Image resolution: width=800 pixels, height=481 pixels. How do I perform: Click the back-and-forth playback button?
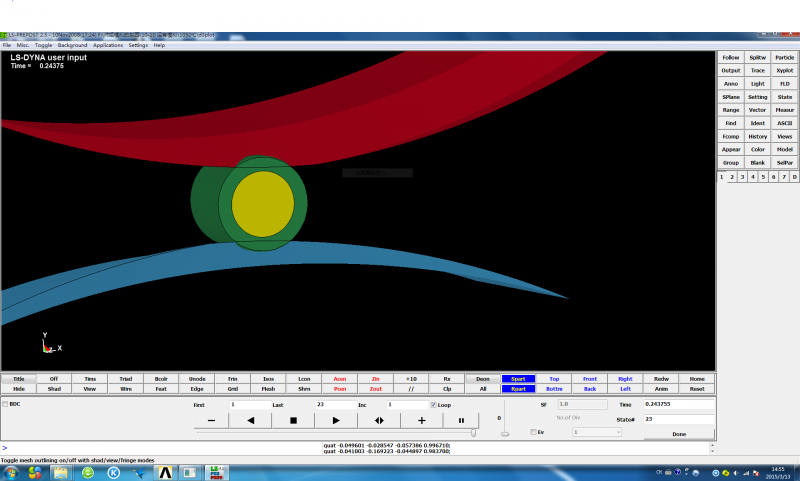(379, 421)
